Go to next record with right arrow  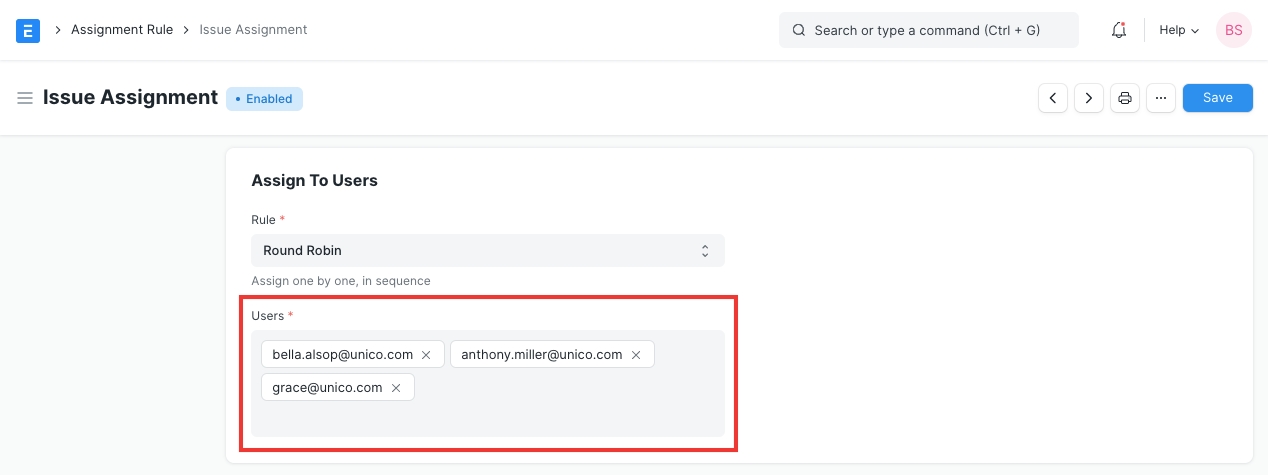coord(1088,98)
